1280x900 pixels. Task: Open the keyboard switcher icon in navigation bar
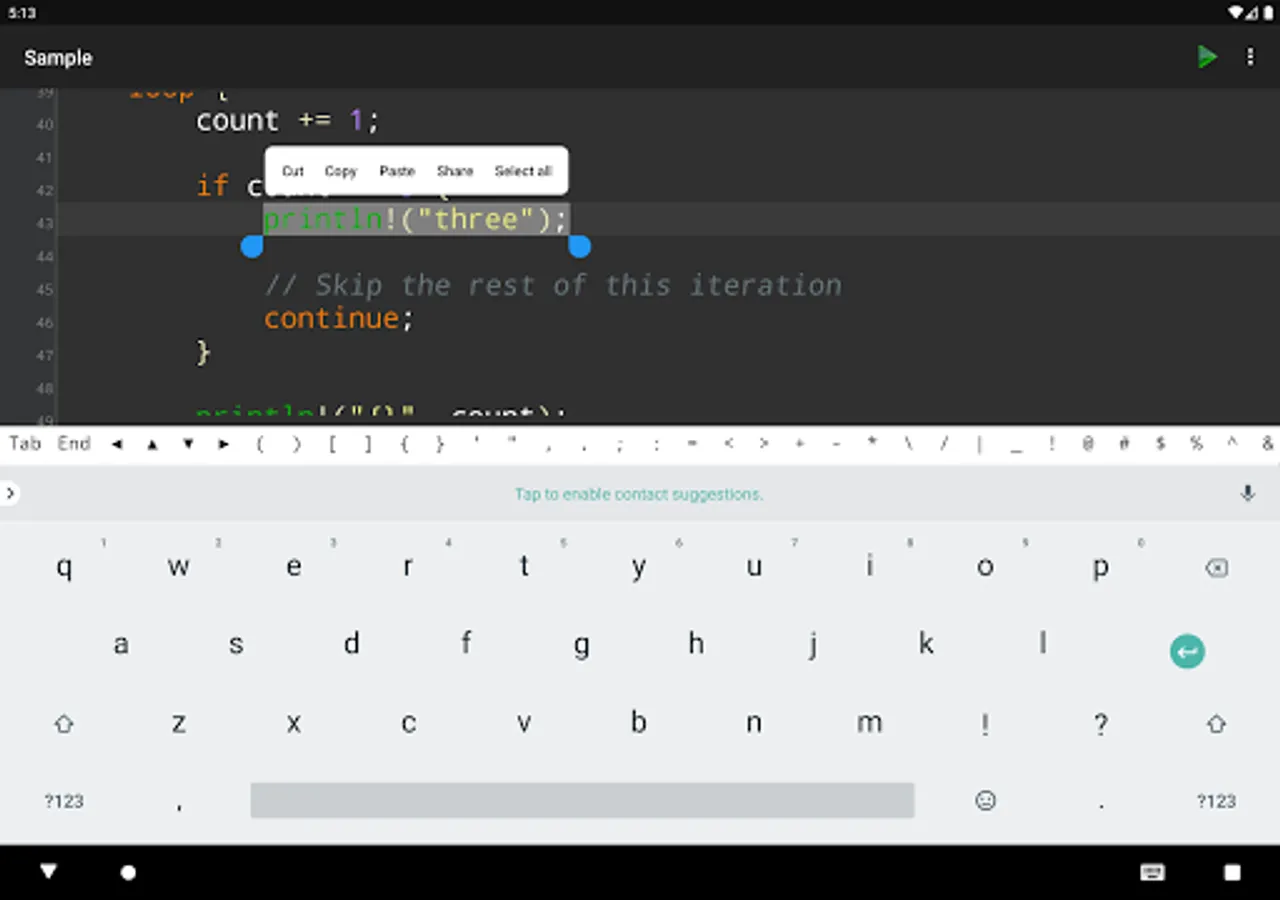click(x=1152, y=873)
